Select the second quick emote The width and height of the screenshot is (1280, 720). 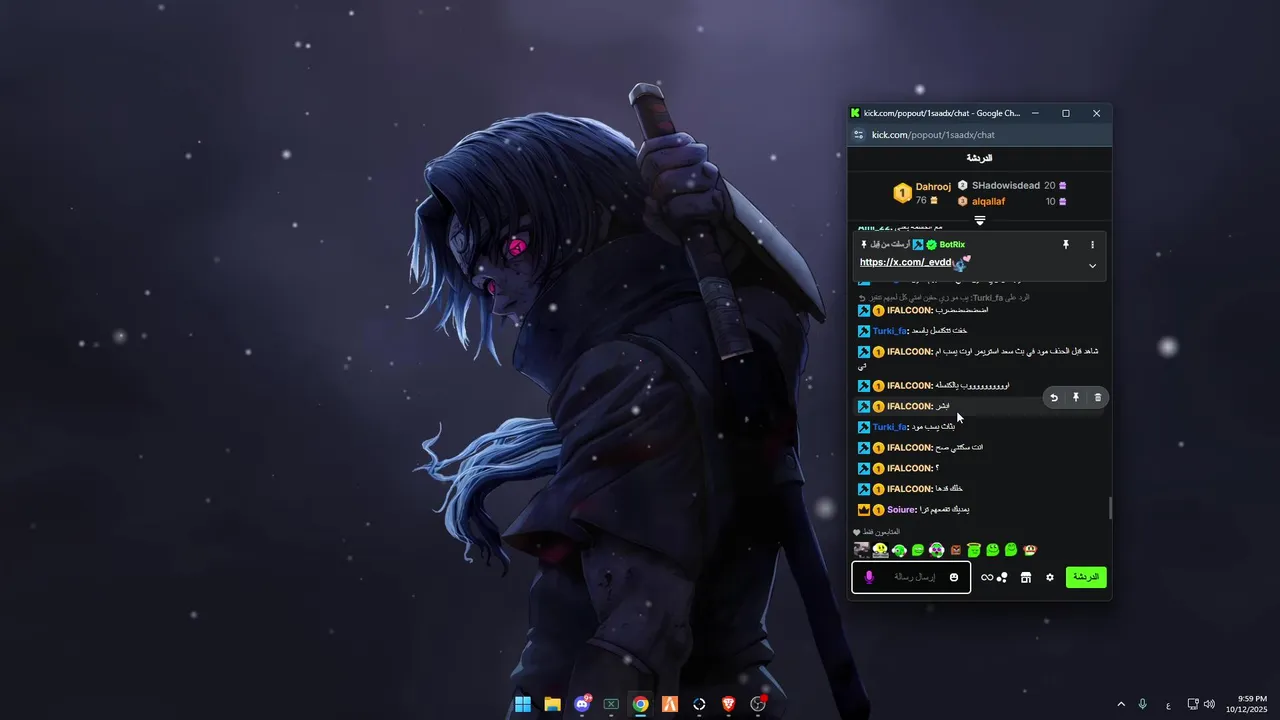click(880, 550)
